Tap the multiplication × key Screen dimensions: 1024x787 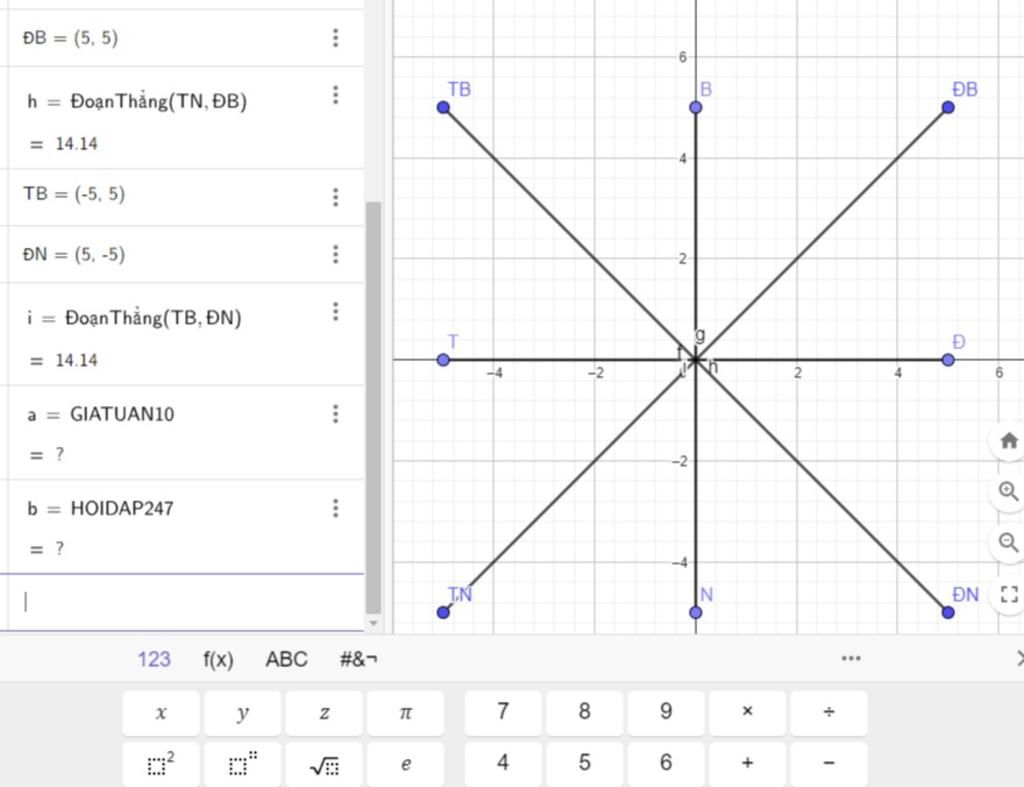(748, 713)
